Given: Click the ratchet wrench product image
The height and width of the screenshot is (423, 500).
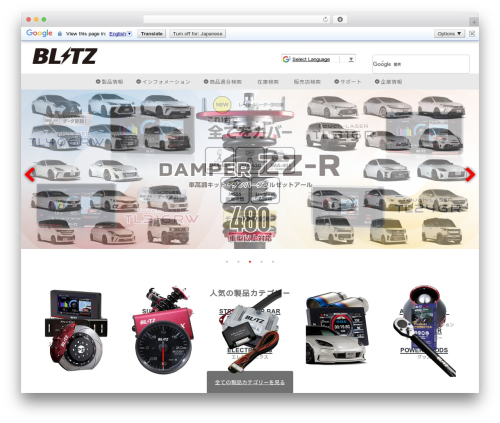Looking at the screenshot, I should (x=425, y=347).
